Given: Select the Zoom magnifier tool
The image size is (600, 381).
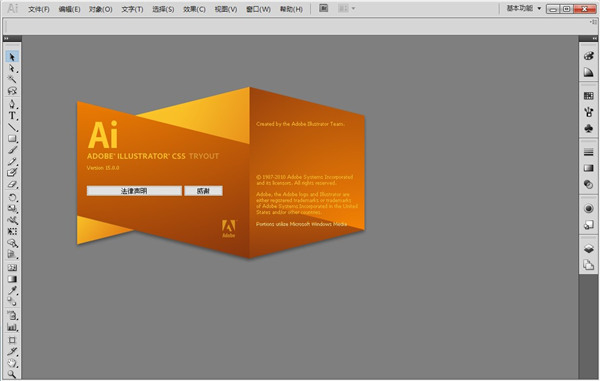Looking at the screenshot, I should click(x=12, y=374).
